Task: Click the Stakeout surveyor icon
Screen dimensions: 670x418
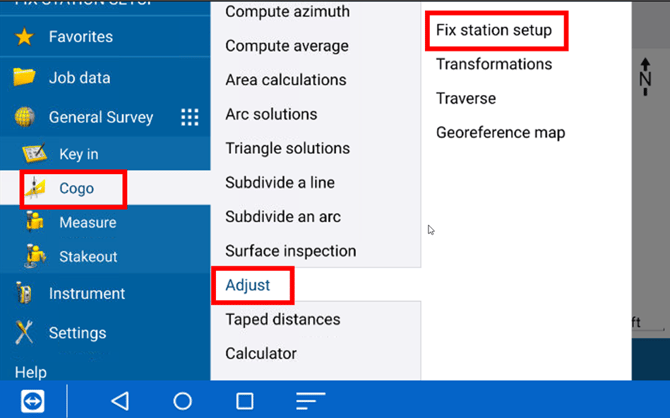Action: pyautogui.click(x=36, y=256)
